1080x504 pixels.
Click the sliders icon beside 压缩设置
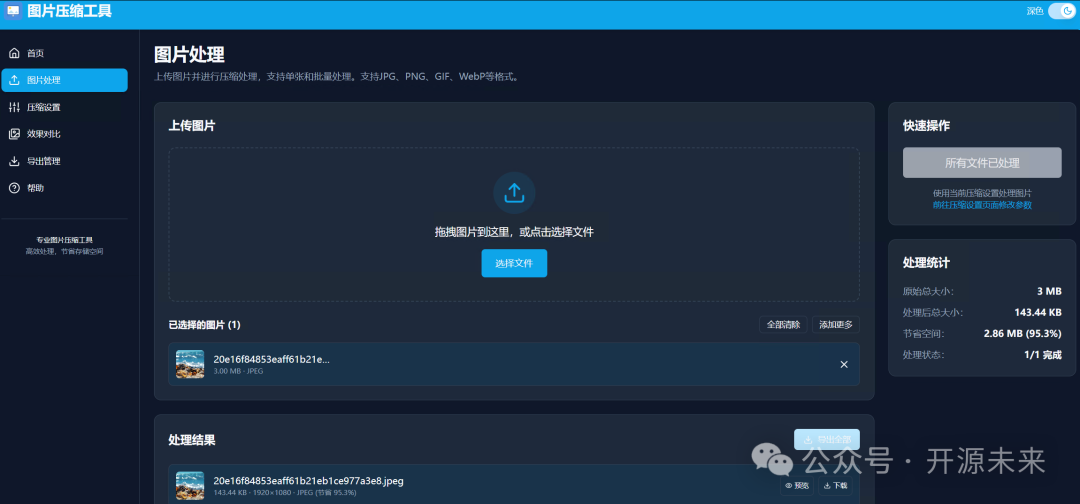click(14, 107)
